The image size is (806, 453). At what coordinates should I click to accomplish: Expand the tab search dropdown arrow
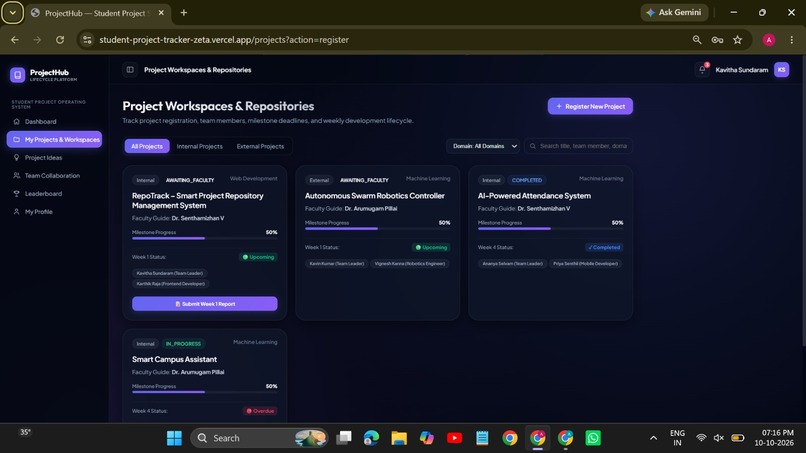[x=12, y=13]
